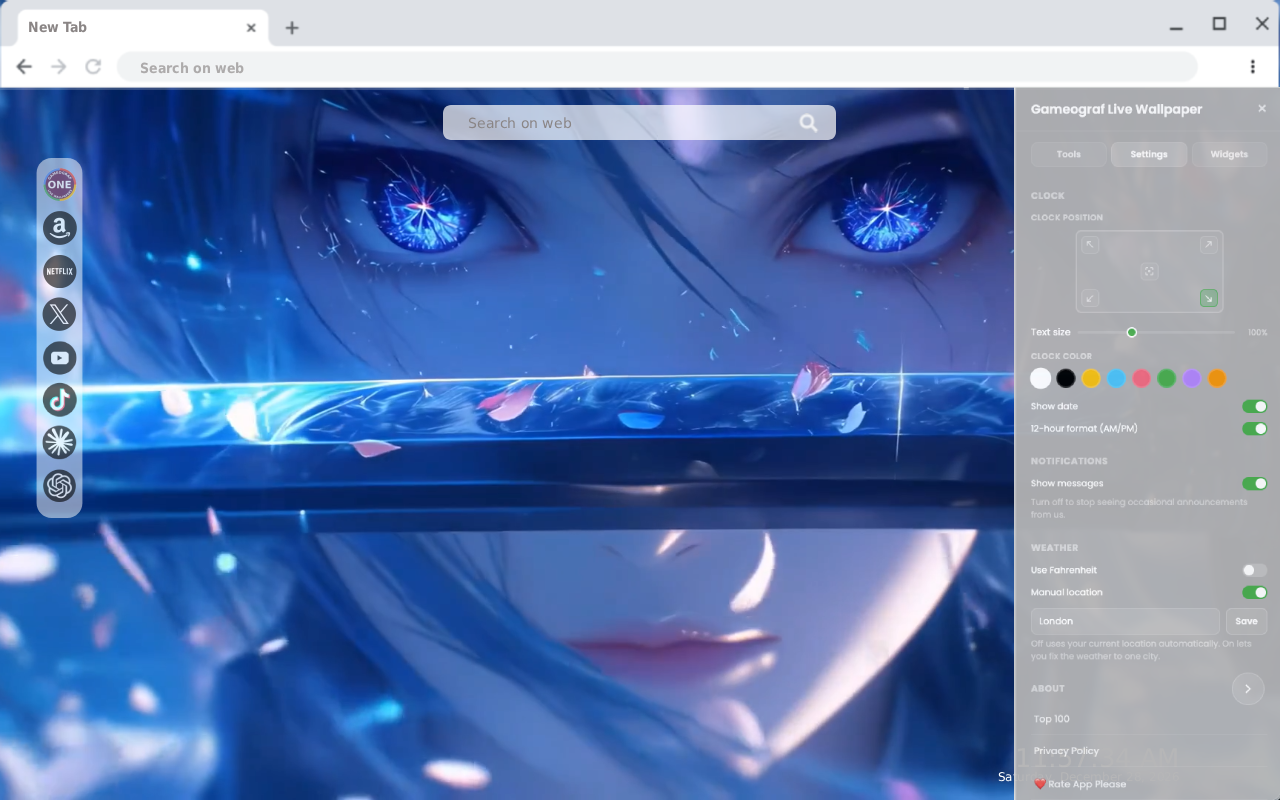Open the ONE shortcut icon
Image resolution: width=1280 pixels, height=800 pixels.
60,184
